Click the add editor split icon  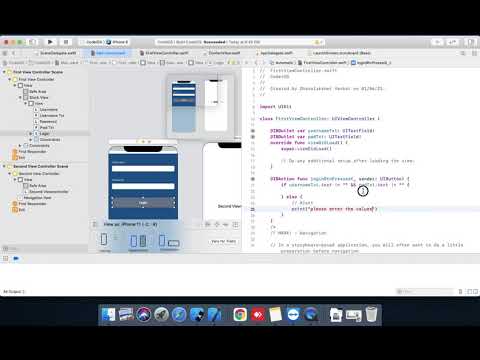click(474, 53)
